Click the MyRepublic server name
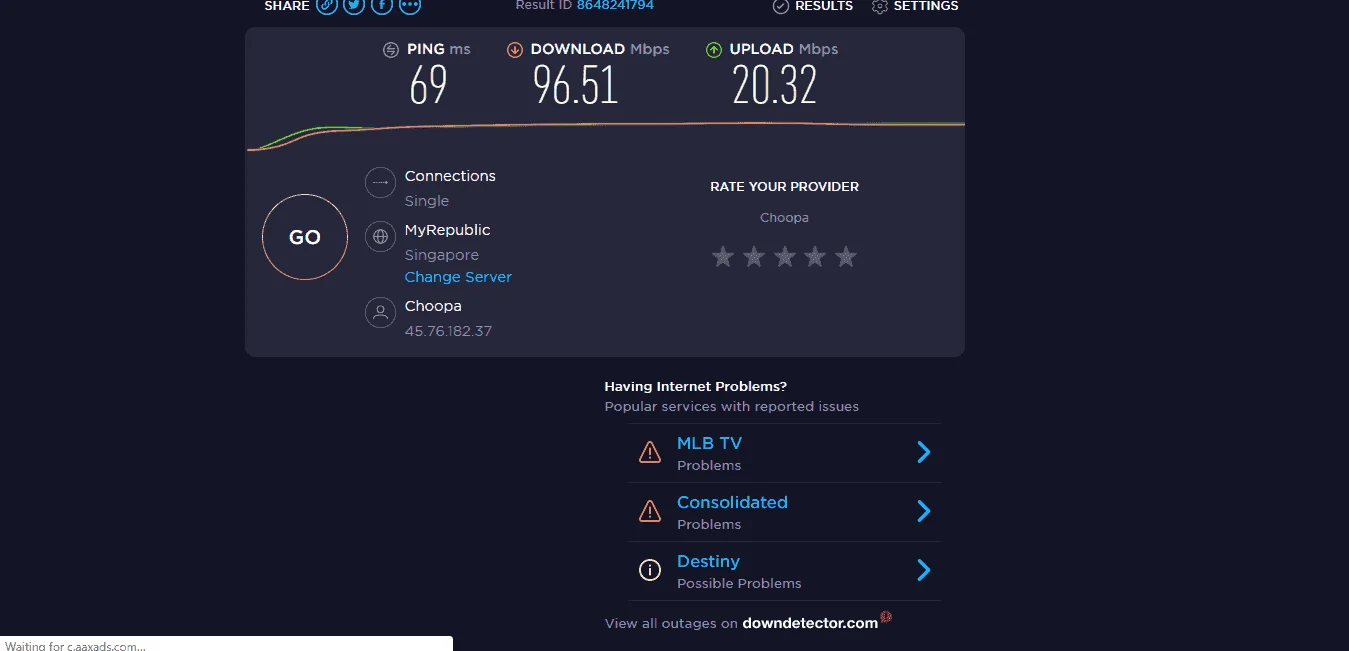 (447, 230)
